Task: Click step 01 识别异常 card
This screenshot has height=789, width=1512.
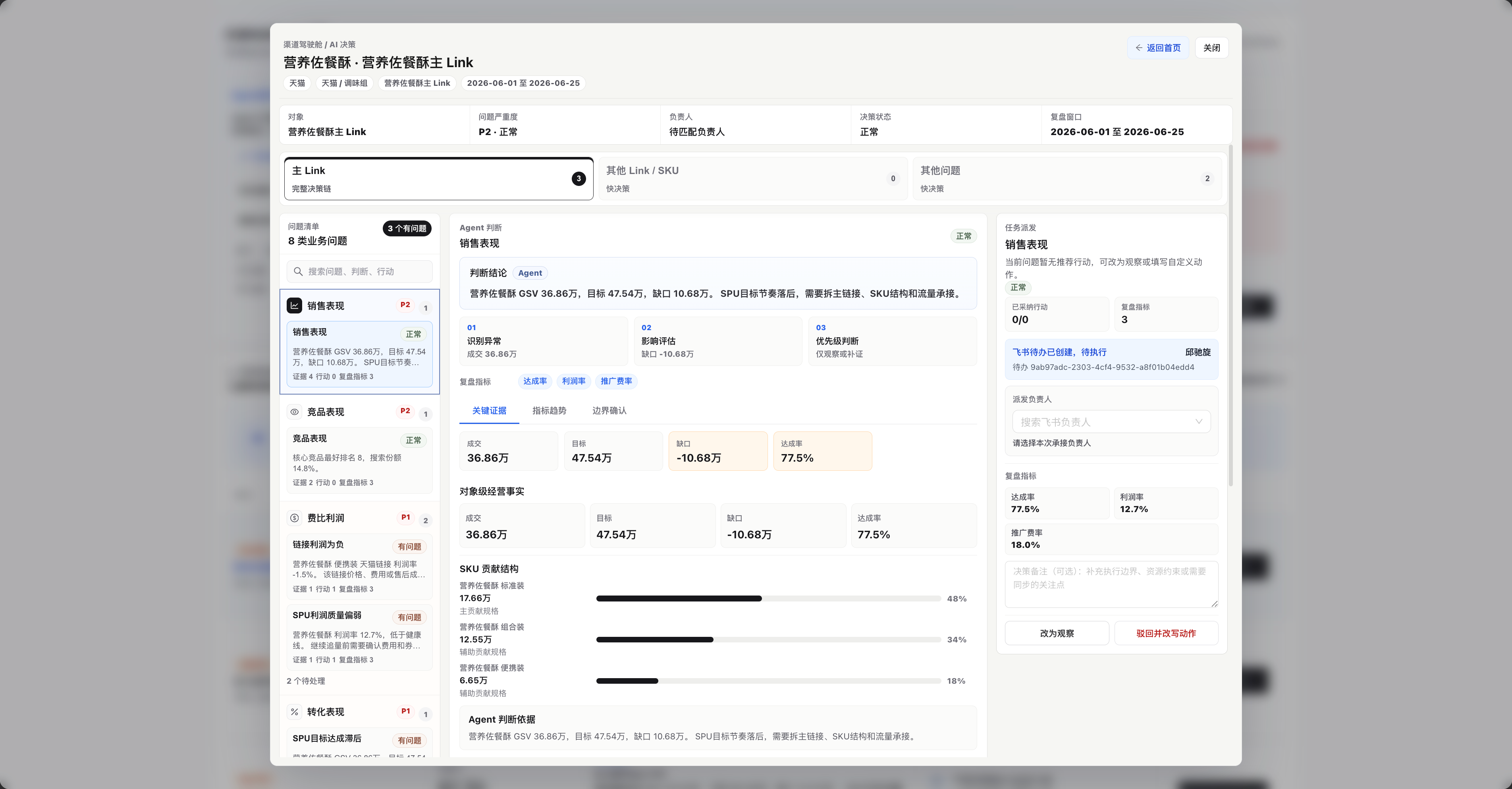Action: [543, 341]
